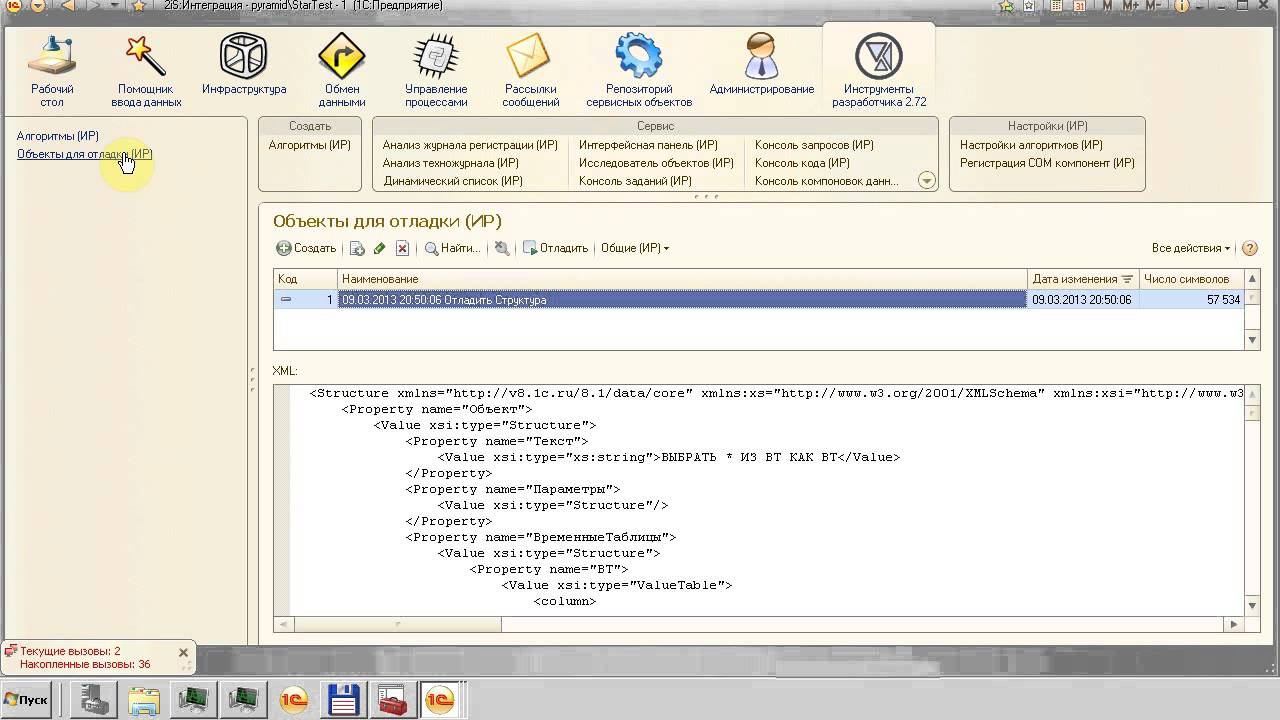This screenshot has width=1280, height=720.
Task: Open Исследователь объектов (ИР)
Action: pos(657,163)
